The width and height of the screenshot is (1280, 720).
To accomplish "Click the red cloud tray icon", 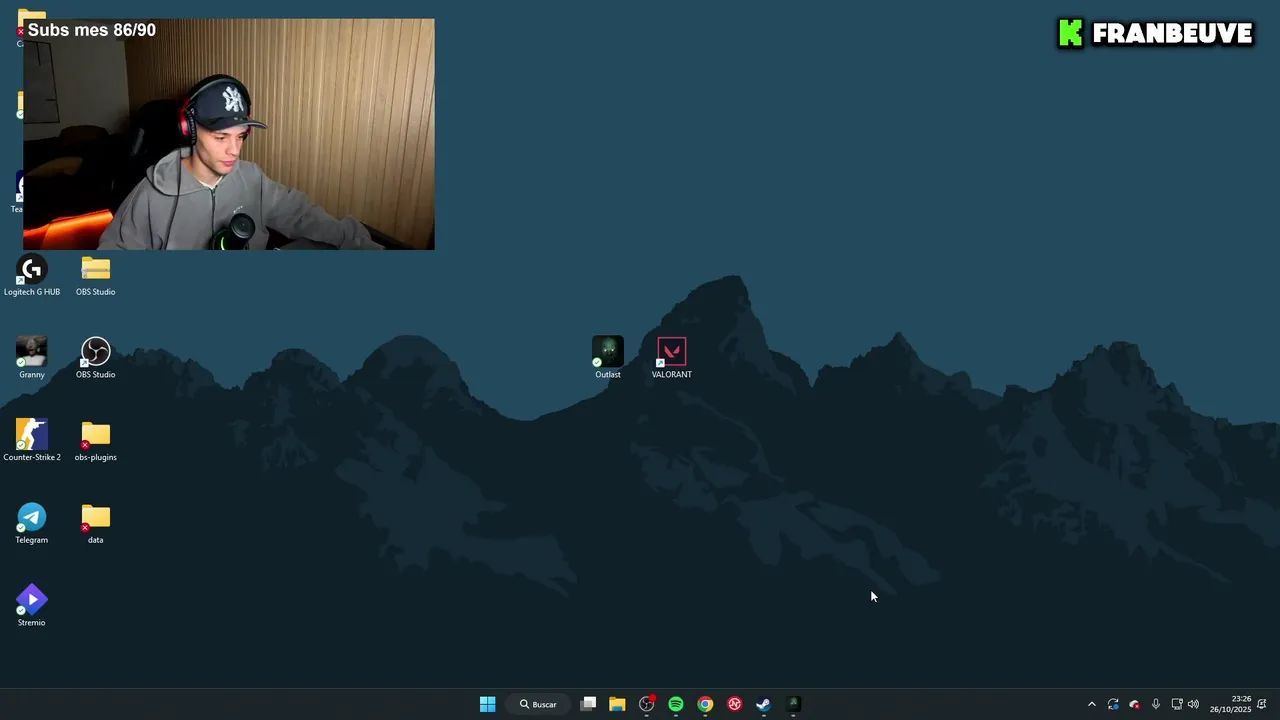I will 1134,704.
